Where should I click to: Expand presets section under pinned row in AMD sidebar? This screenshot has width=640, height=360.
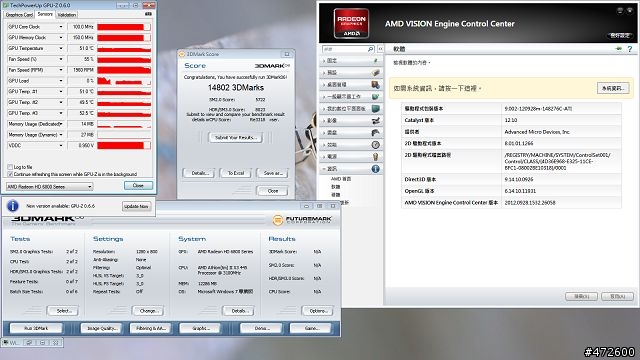[351, 72]
